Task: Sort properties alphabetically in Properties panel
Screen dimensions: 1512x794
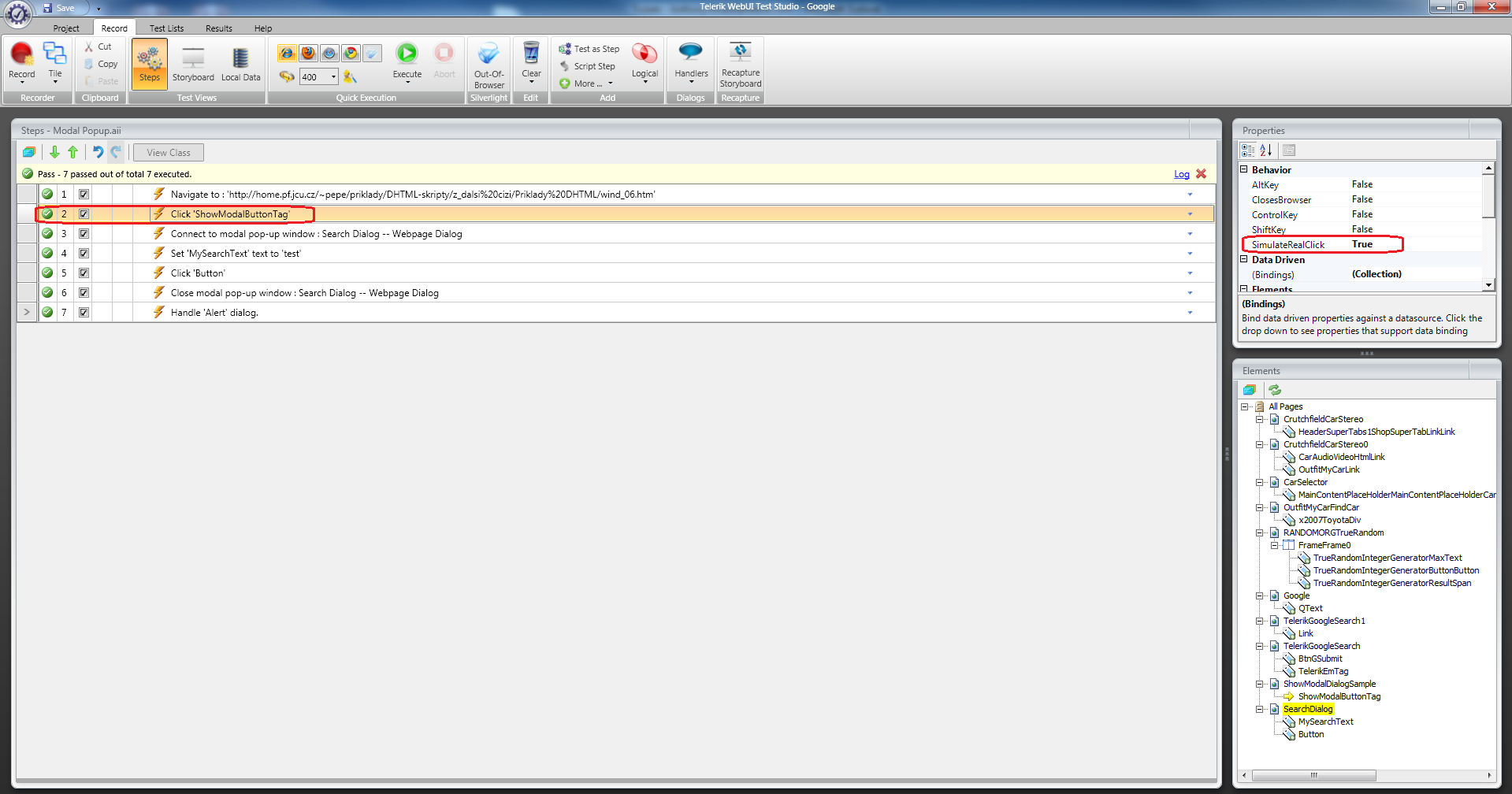Action: pyautogui.click(x=1266, y=150)
